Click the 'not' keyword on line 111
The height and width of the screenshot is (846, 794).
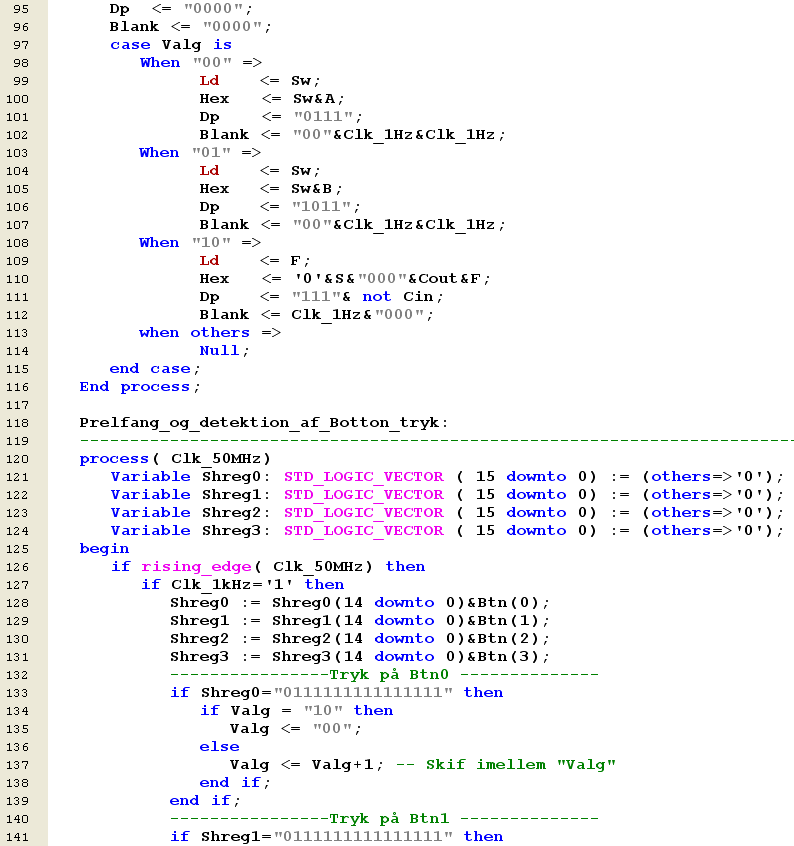point(377,297)
